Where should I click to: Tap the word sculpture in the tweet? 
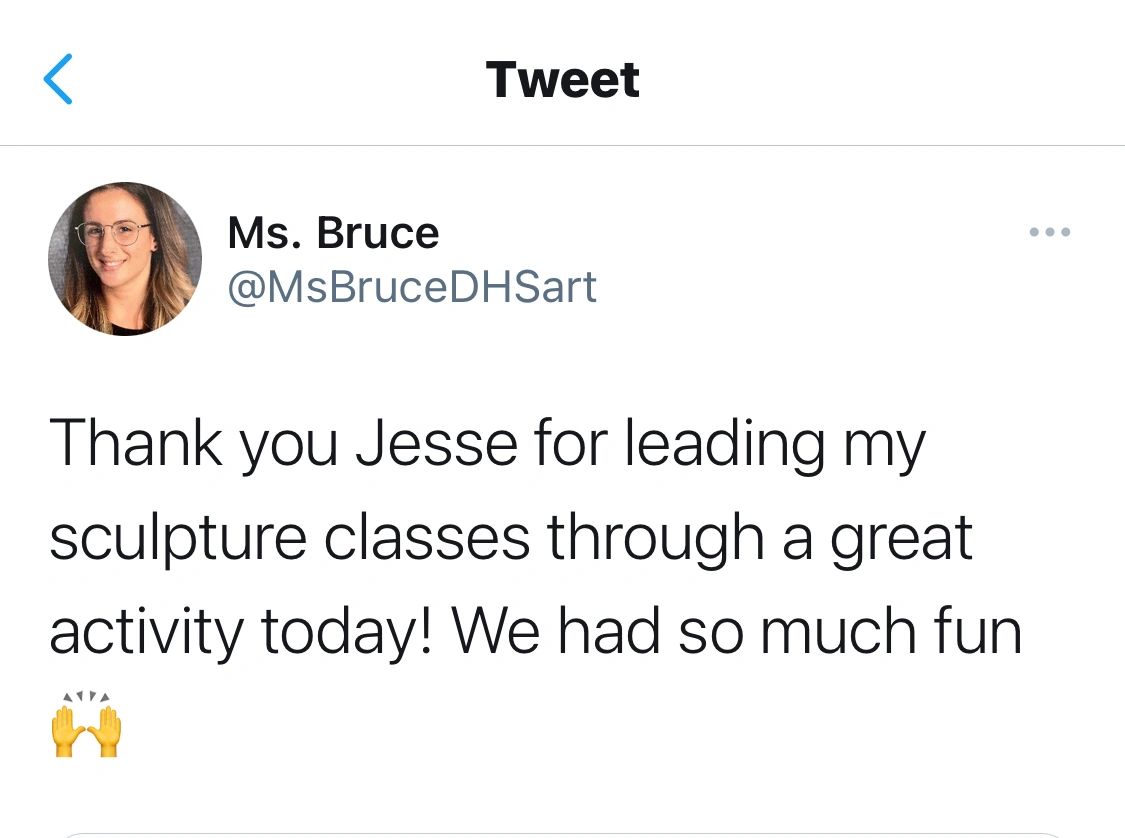178,540
